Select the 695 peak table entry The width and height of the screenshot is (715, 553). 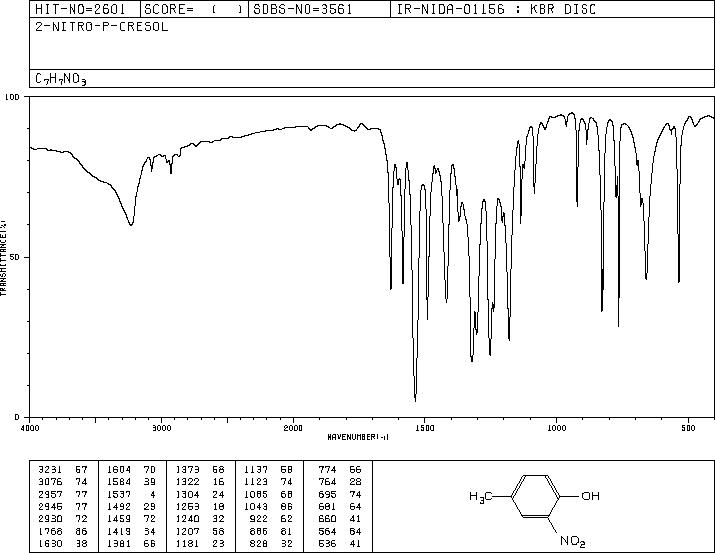340,494
